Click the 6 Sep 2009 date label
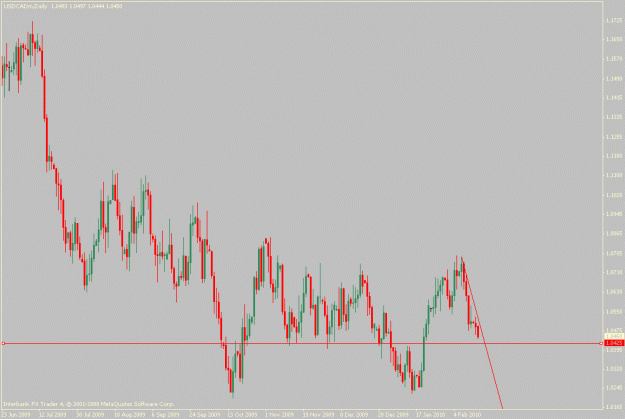Screen dimensions: 625x419 point(166,415)
